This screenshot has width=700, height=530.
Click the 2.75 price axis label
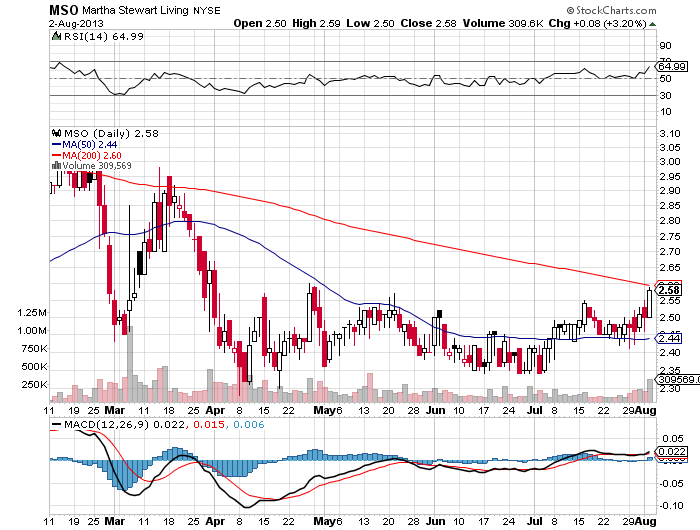(670, 236)
